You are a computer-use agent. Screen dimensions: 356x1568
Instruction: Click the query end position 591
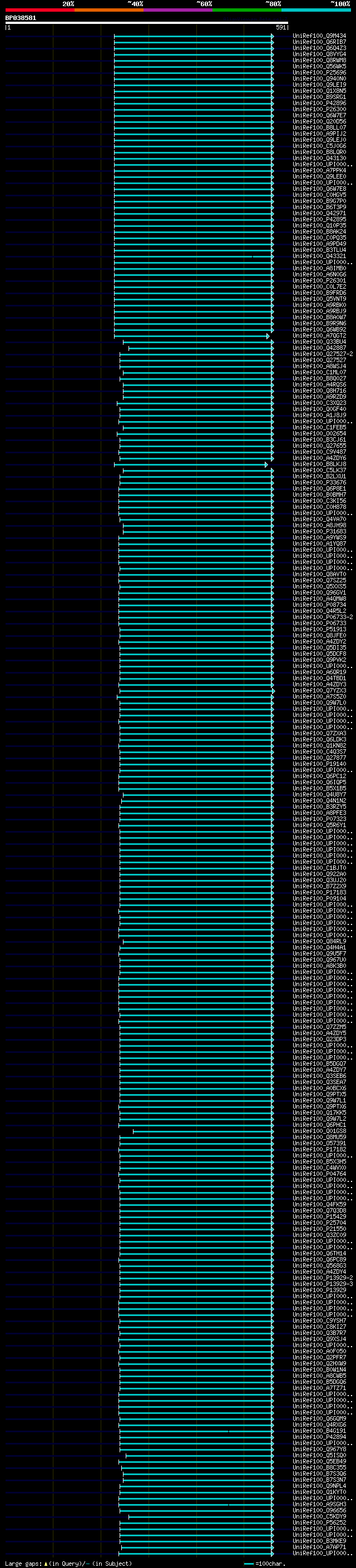coord(281,27)
